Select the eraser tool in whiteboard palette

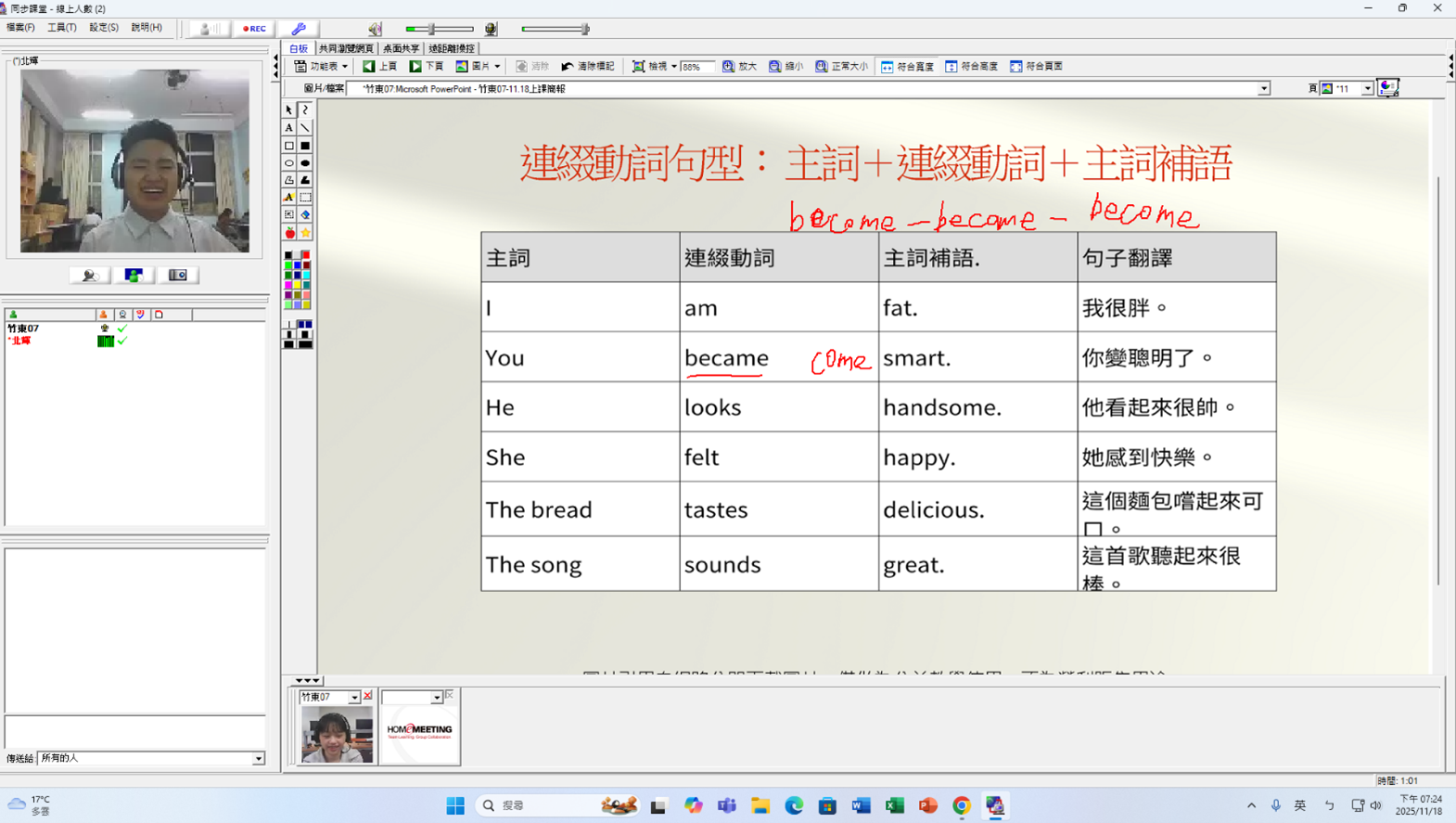tap(305, 214)
